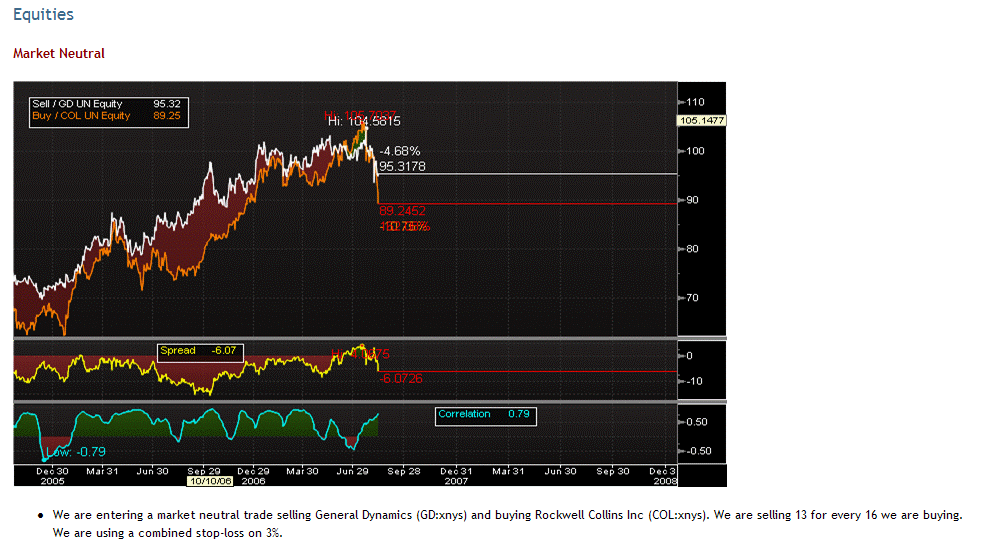
Task: Click the 90 price axis tick
Action: coord(692,200)
